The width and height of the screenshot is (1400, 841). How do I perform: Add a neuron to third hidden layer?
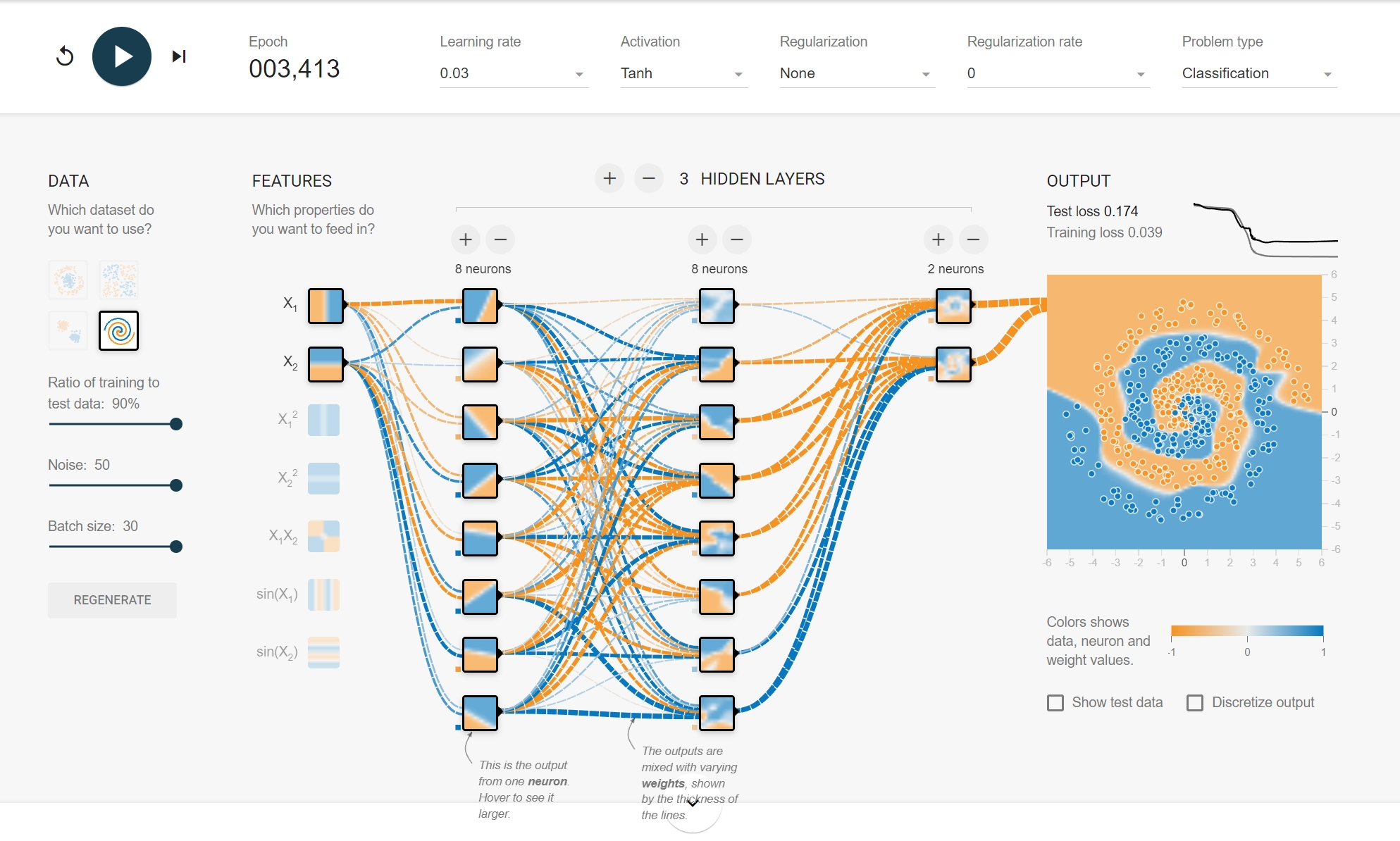click(x=939, y=239)
